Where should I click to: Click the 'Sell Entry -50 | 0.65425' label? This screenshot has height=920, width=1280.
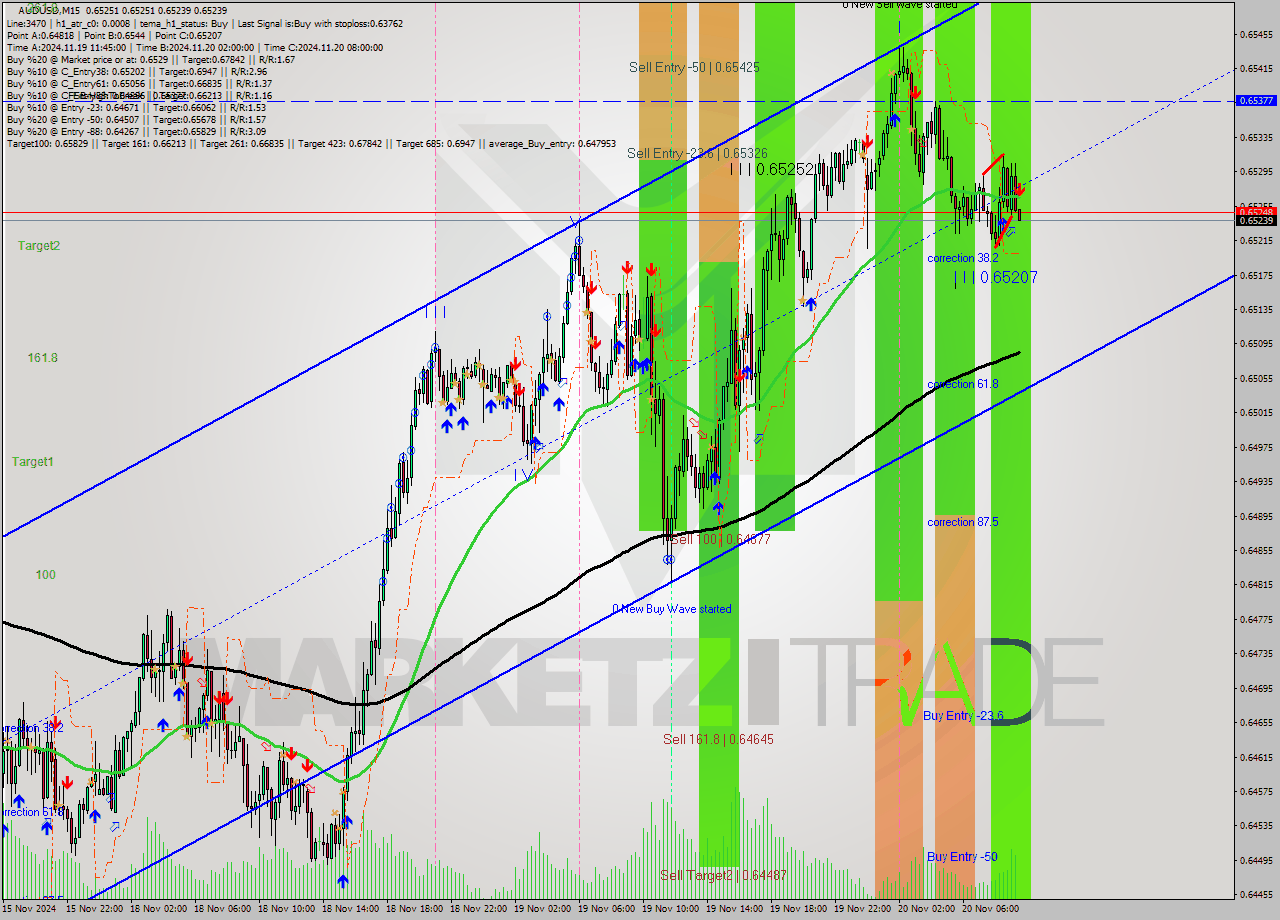tap(694, 67)
